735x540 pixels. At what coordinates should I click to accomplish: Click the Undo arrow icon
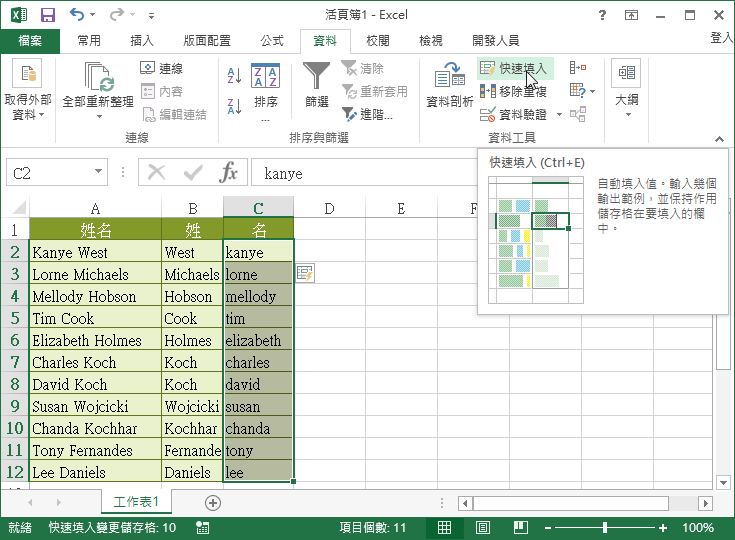[x=77, y=15]
